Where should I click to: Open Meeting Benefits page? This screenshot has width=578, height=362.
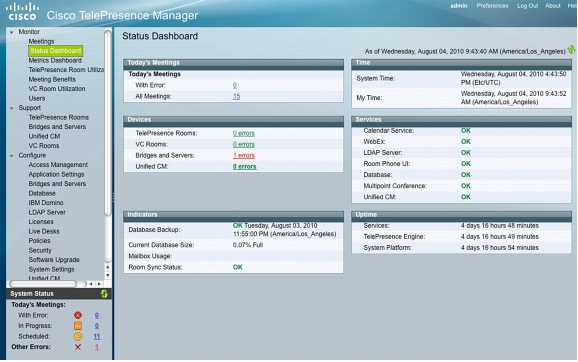[52, 79]
